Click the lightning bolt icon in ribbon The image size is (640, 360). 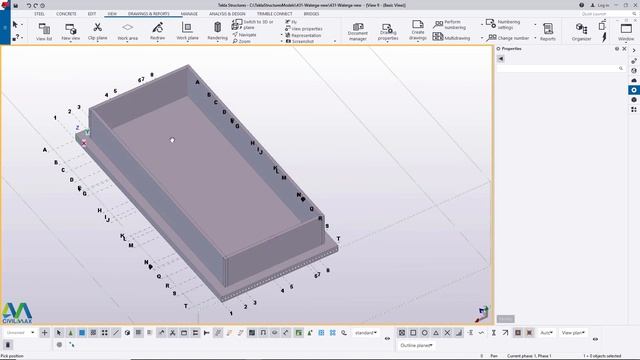(604, 37)
